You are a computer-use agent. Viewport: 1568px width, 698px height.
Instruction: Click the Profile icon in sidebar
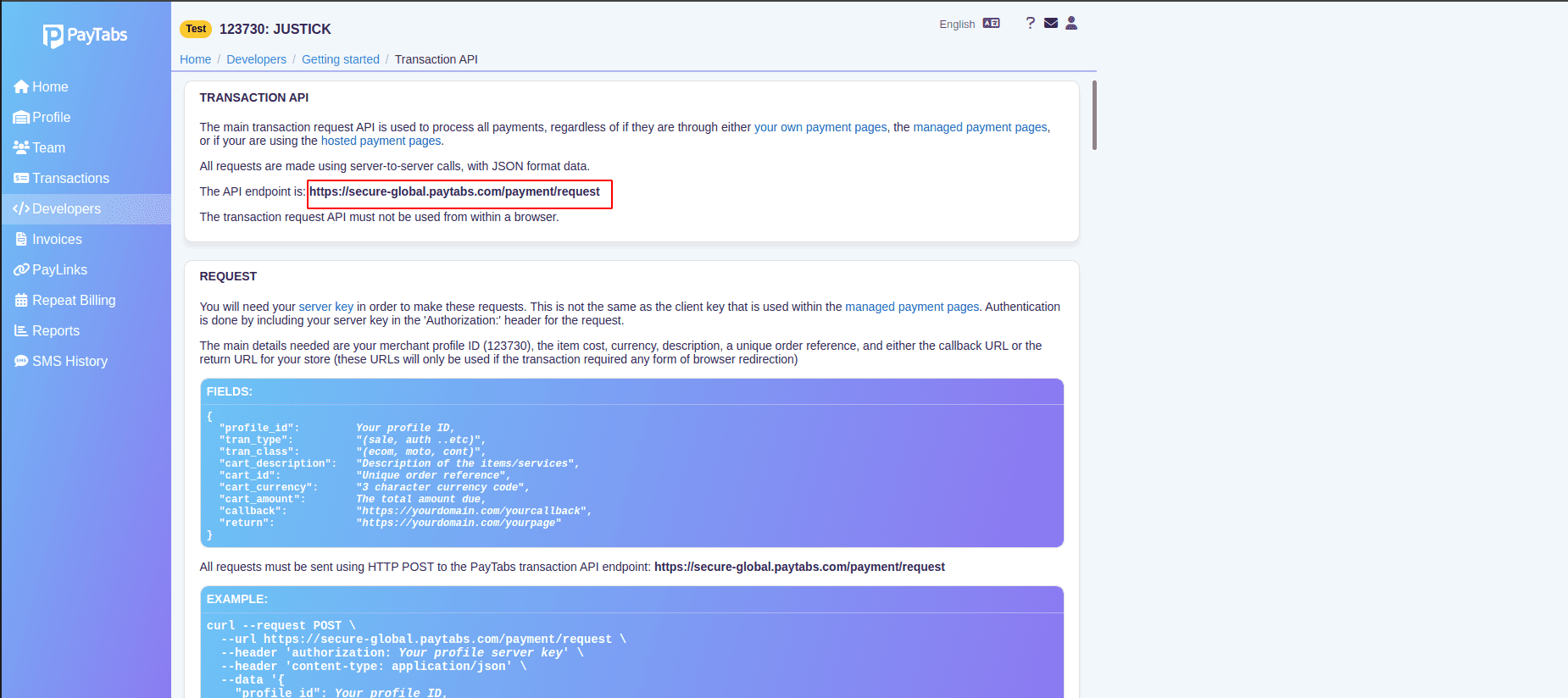point(21,117)
